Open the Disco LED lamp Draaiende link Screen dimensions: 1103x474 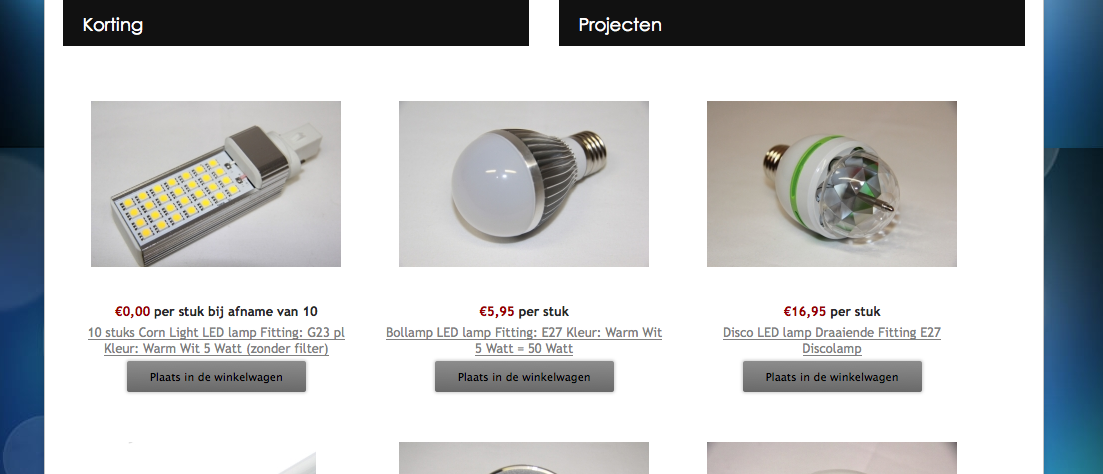coord(831,340)
